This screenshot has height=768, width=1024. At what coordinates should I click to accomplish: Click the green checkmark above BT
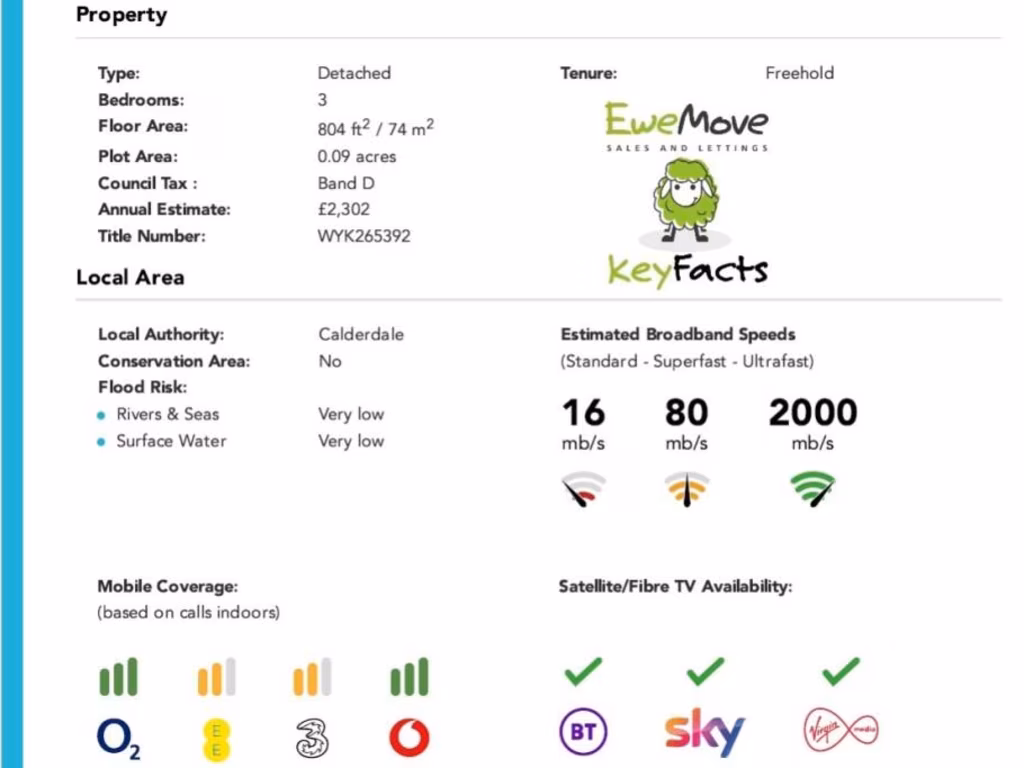[583, 672]
